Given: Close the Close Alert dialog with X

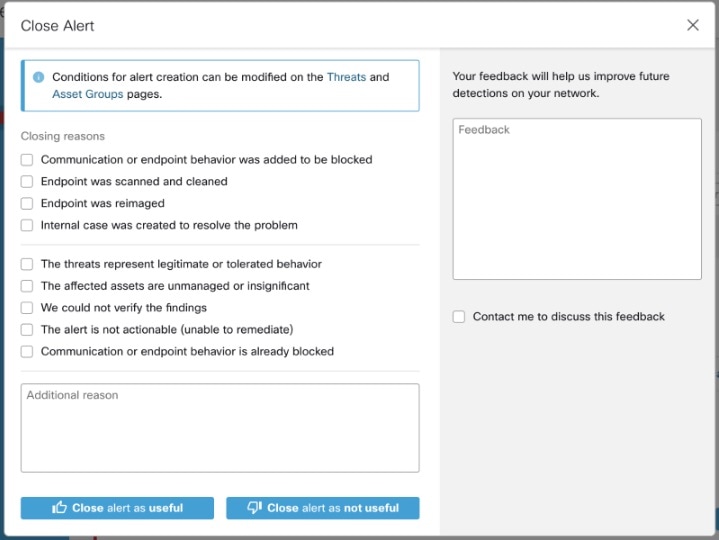Looking at the screenshot, I should click(692, 25).
